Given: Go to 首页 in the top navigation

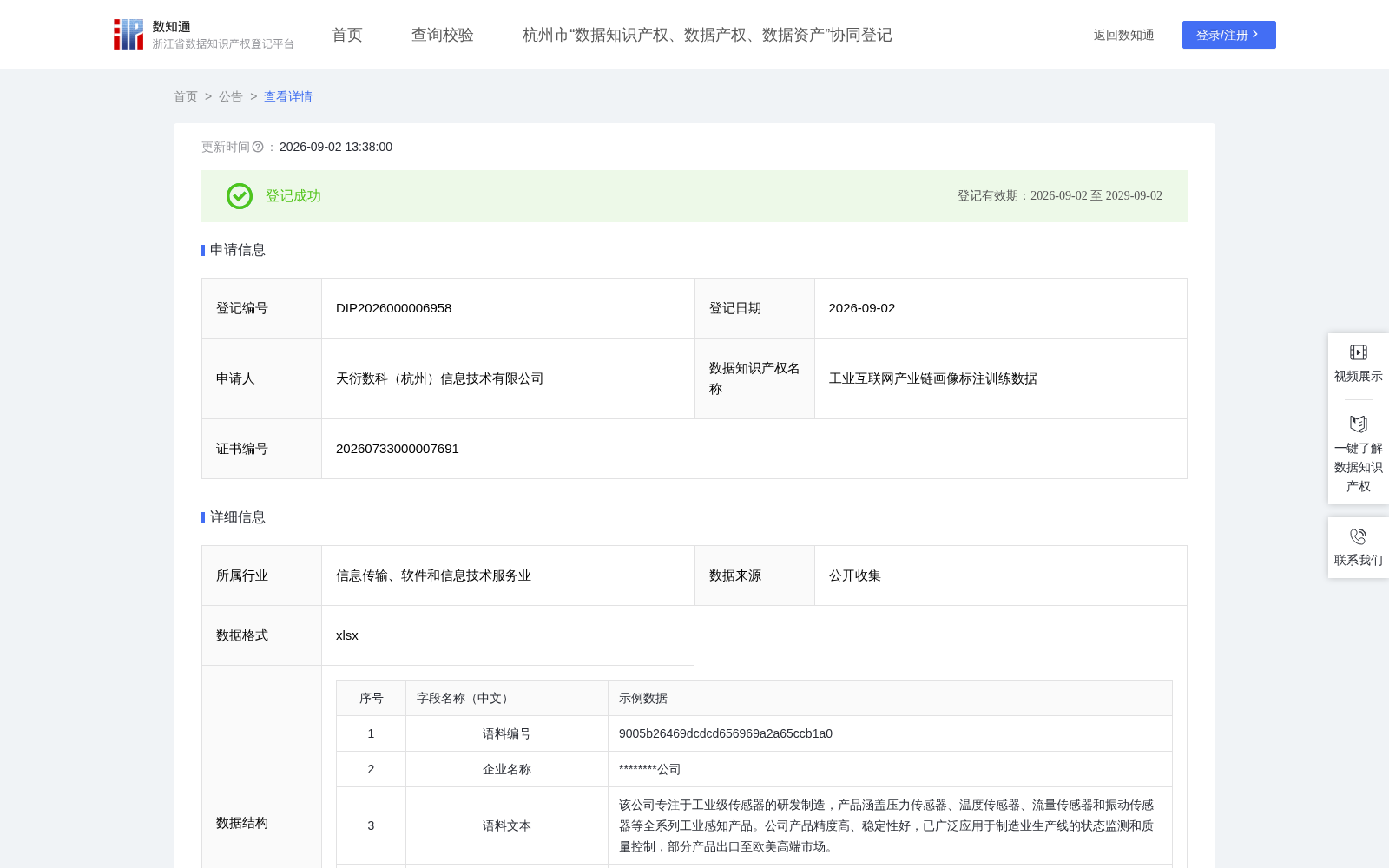Looking at the screenshot, I should (x=347, y=35).
